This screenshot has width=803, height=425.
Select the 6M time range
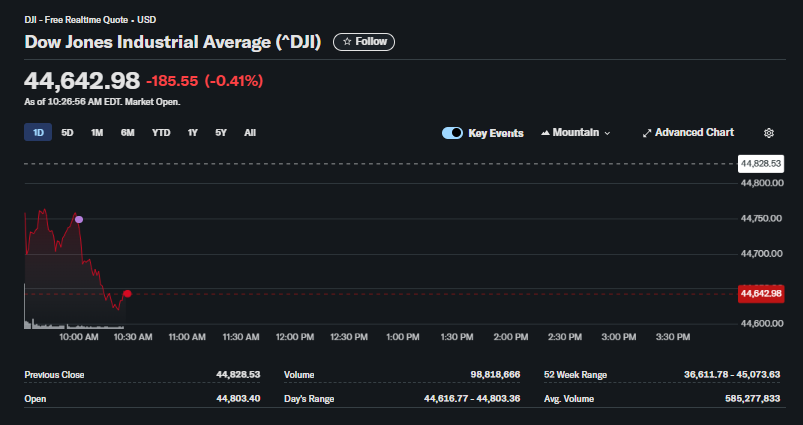coord(128,133)
